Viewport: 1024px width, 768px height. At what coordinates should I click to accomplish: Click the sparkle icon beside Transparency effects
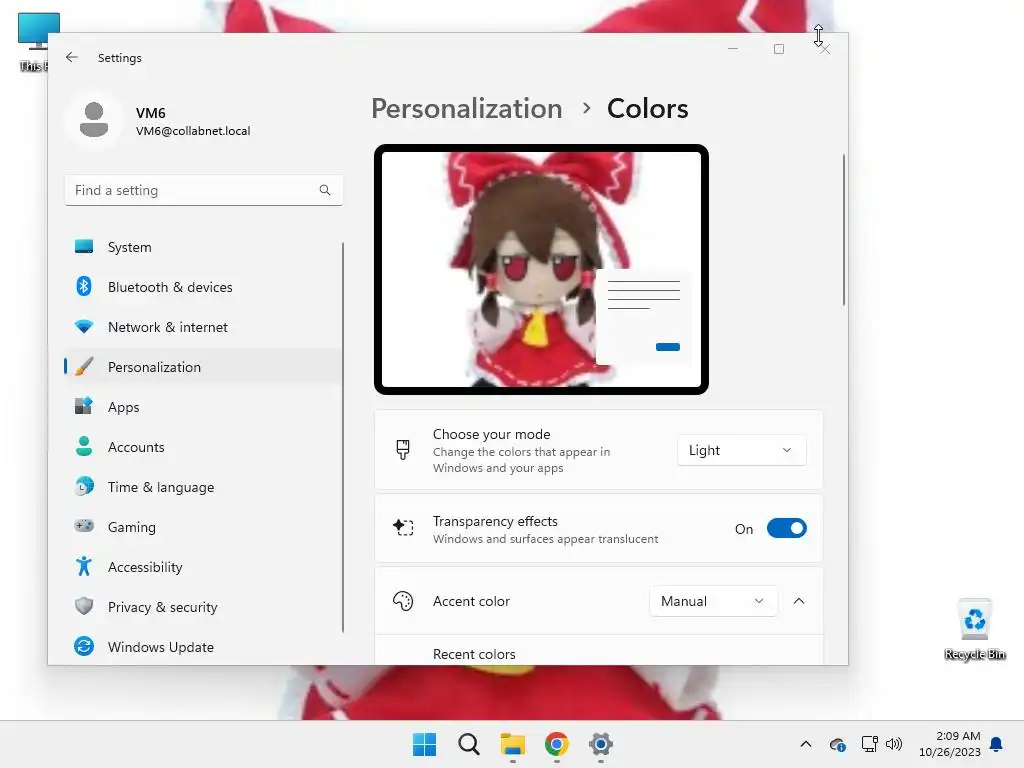coord(403,528)
